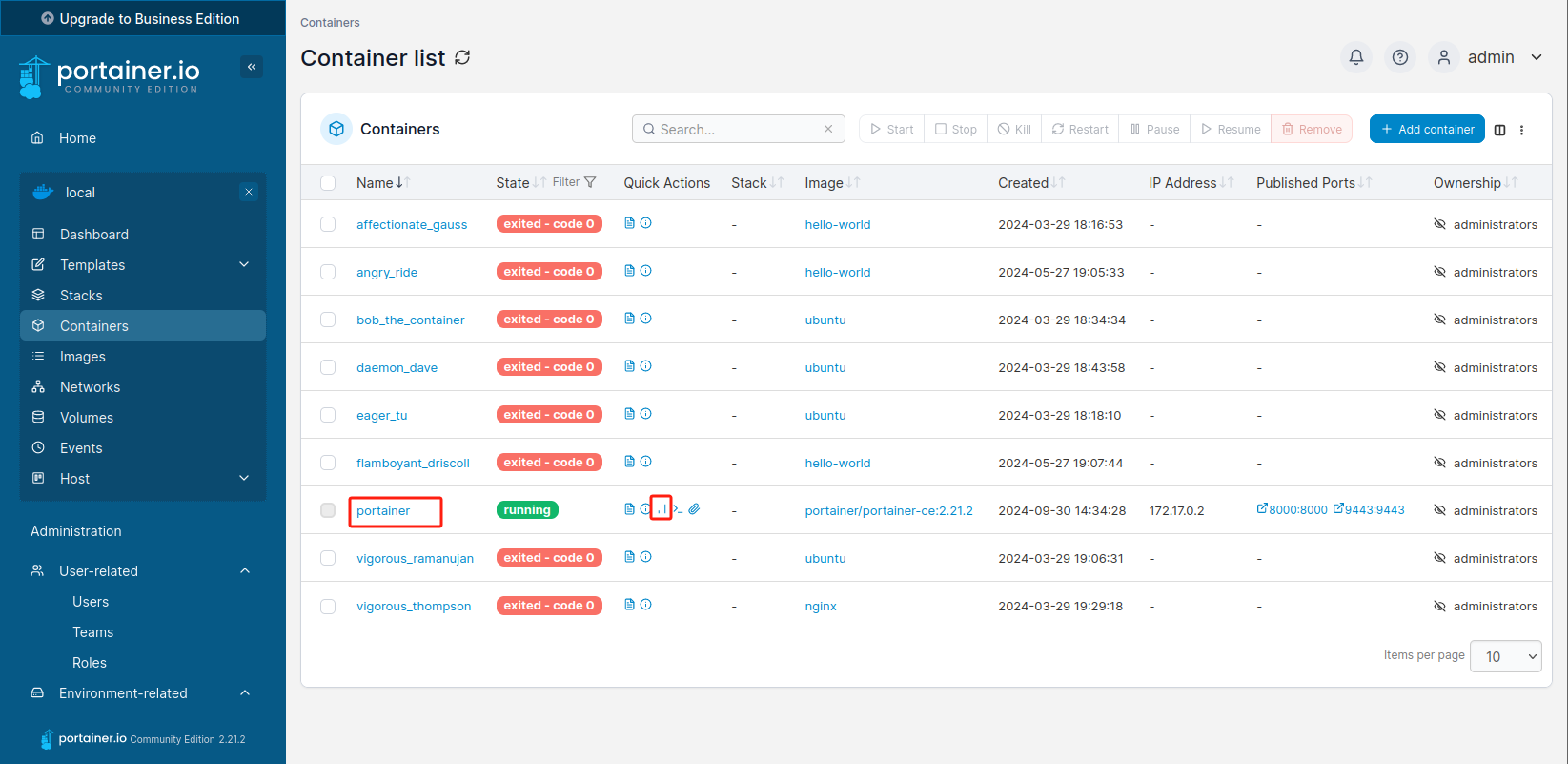
Task: Click the containers cube icon beside the heading
Action: [x=336, y=129]
